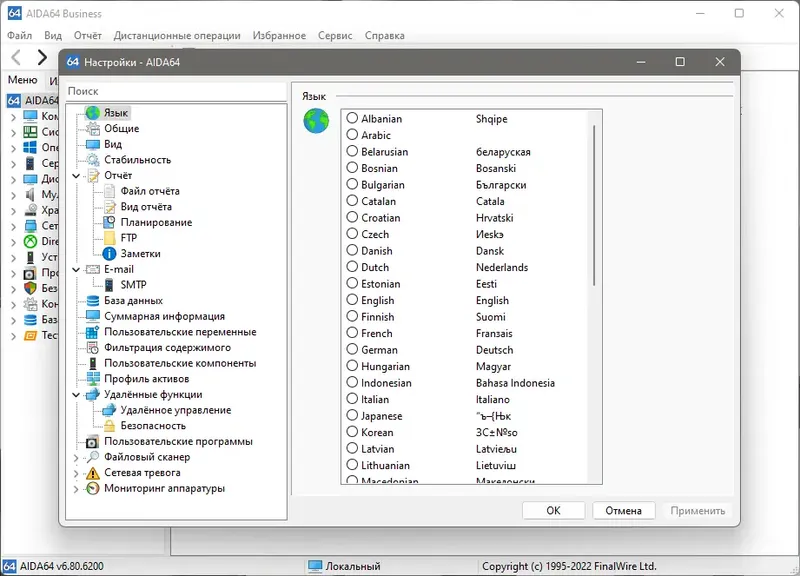Click the Пользовательские переменные icon
Screen dimensions: 800x576
point(92,332)
